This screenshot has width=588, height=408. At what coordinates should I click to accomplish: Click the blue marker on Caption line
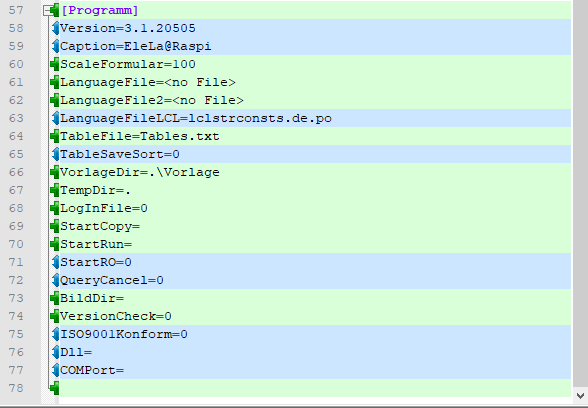pyautogui.click(x=55, y=46)
